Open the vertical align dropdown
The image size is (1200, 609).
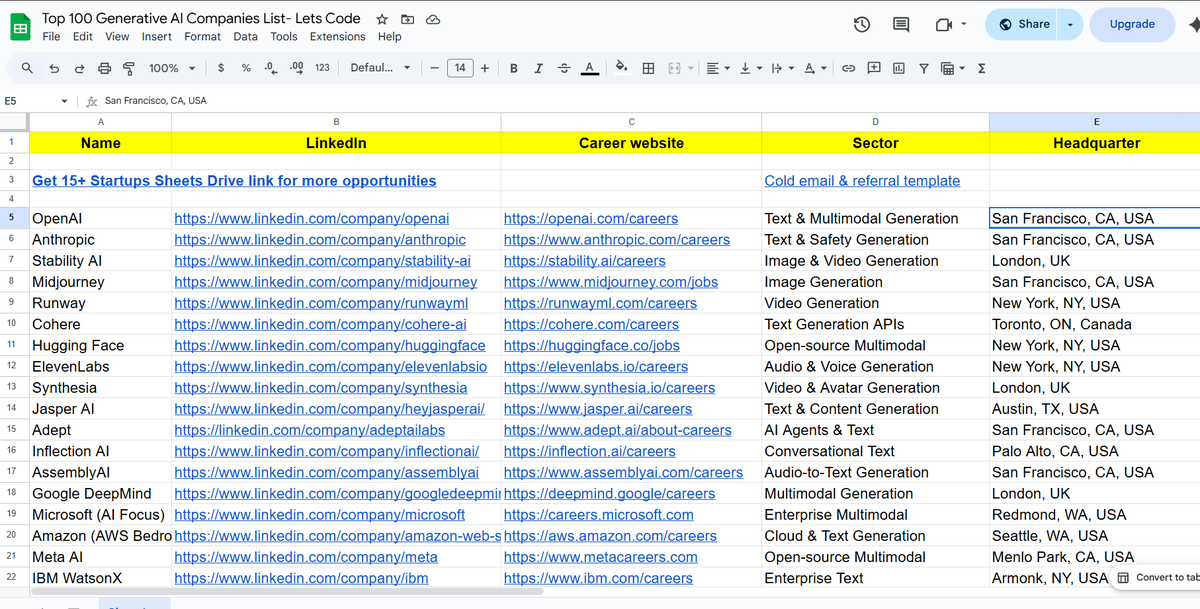coord(749,68)
